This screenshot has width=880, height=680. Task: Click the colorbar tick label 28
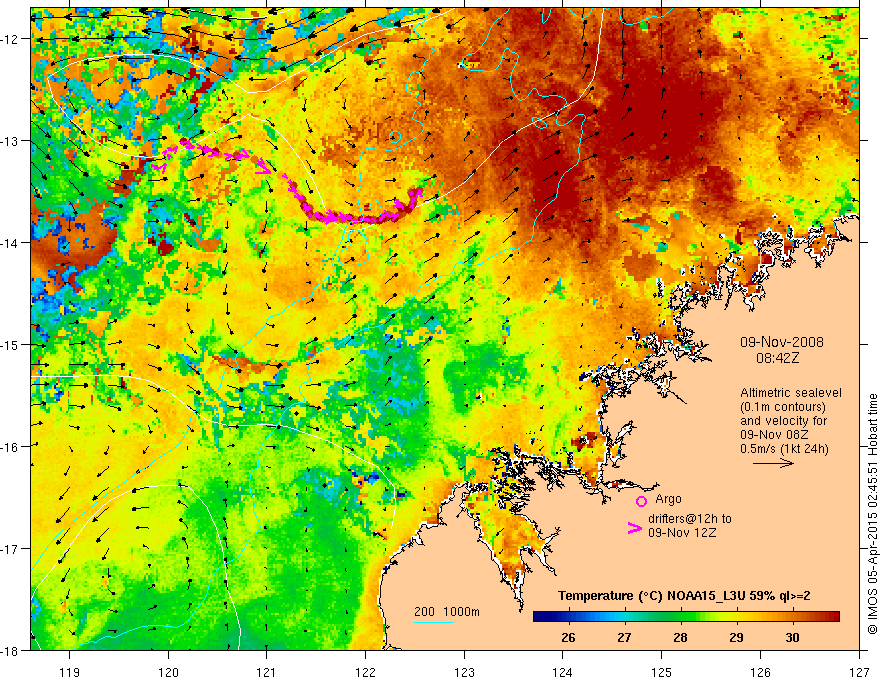point(681,638)
